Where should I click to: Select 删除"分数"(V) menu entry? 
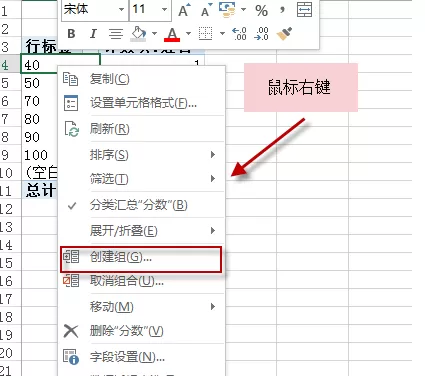(x=141, y=331)
